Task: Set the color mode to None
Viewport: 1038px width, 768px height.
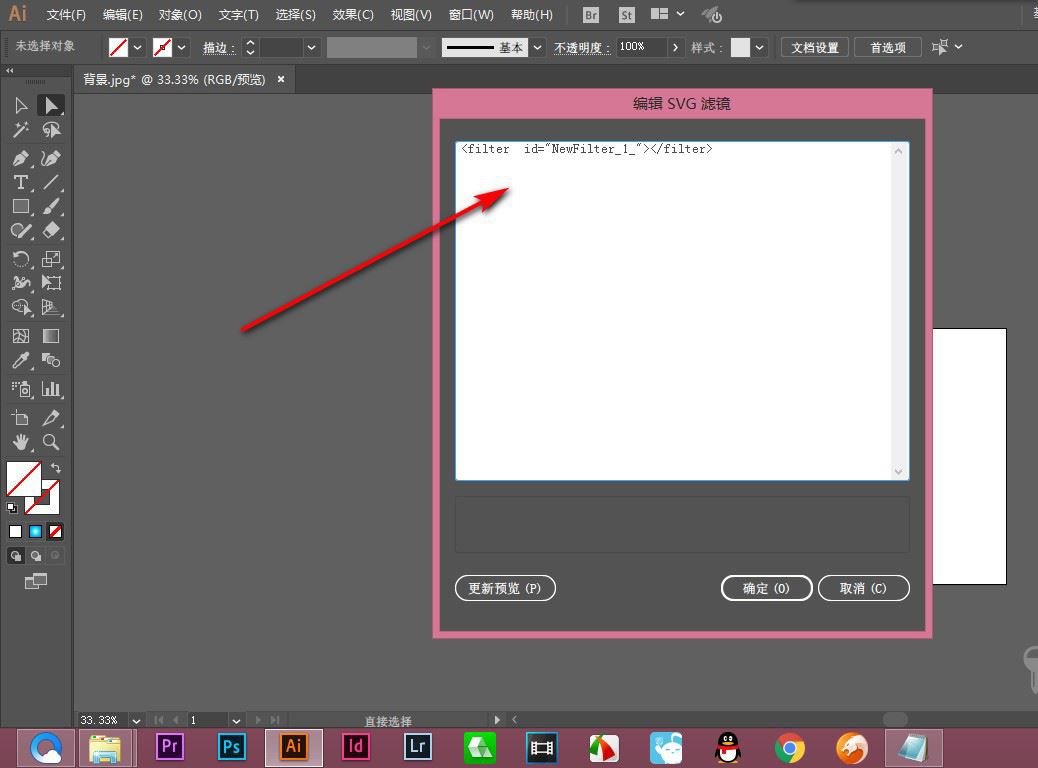Action: (56, 531)
